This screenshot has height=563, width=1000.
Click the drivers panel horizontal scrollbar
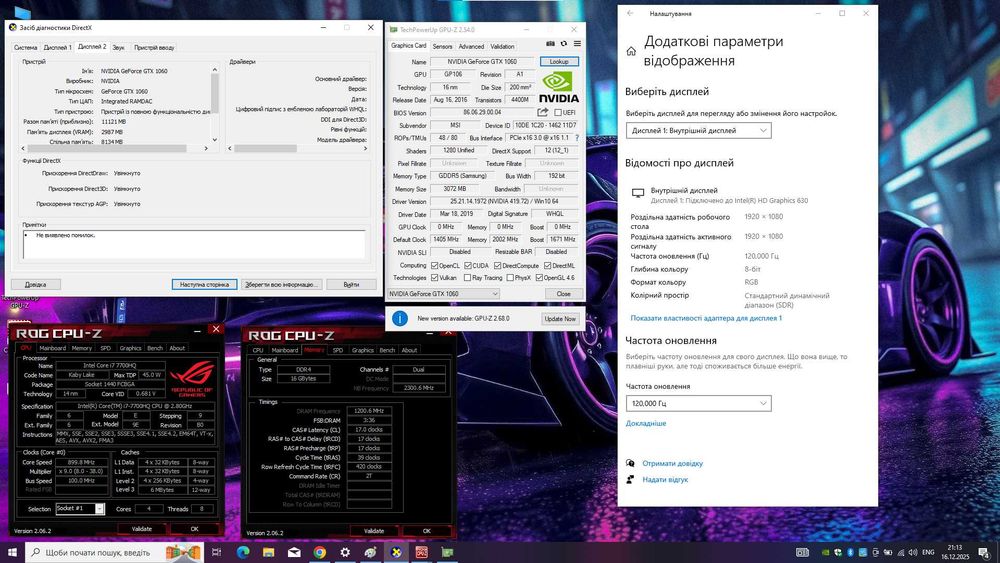click(x=298, y=148)
